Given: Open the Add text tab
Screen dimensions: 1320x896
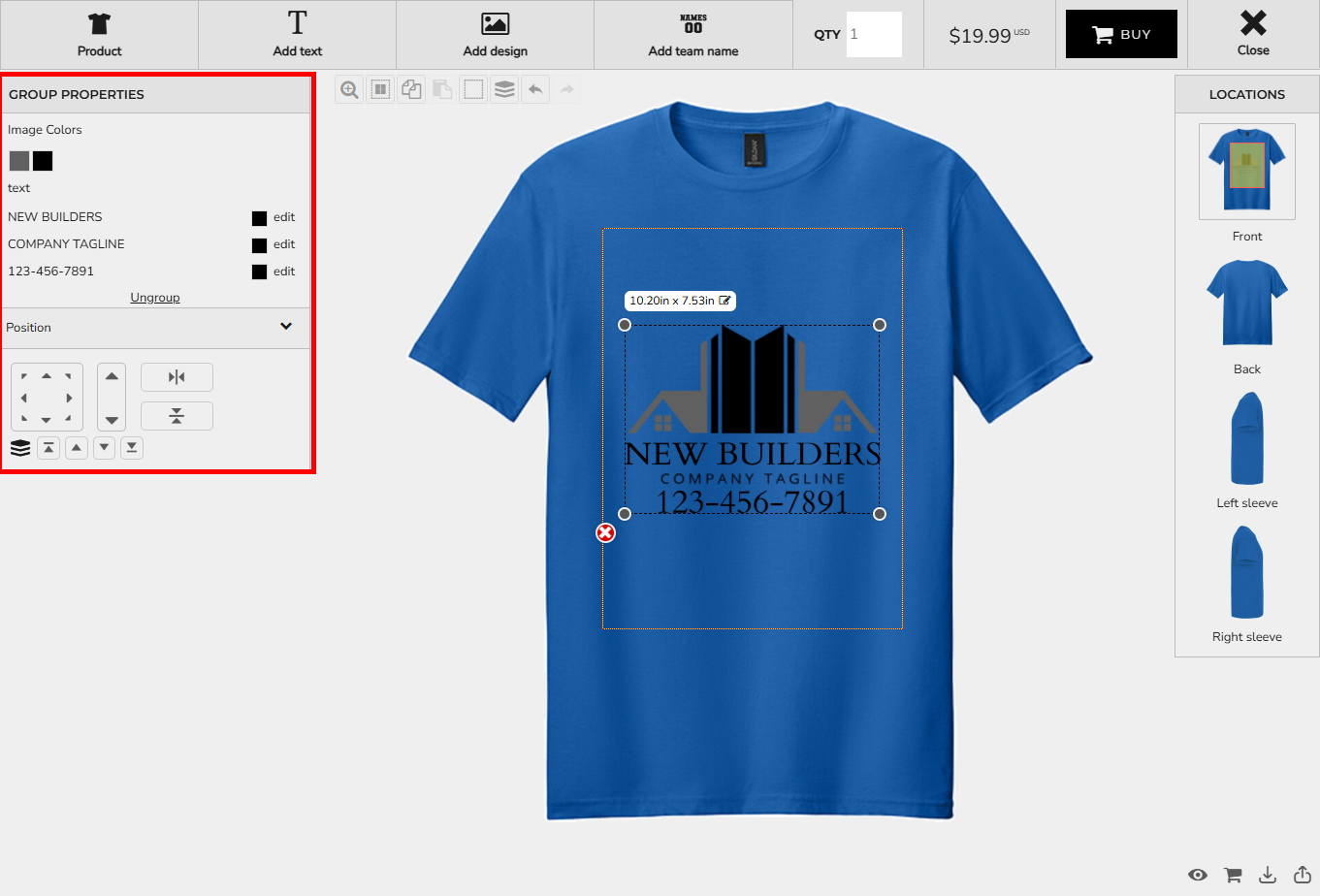Looking at the screenshot, I should pos(297,35).
